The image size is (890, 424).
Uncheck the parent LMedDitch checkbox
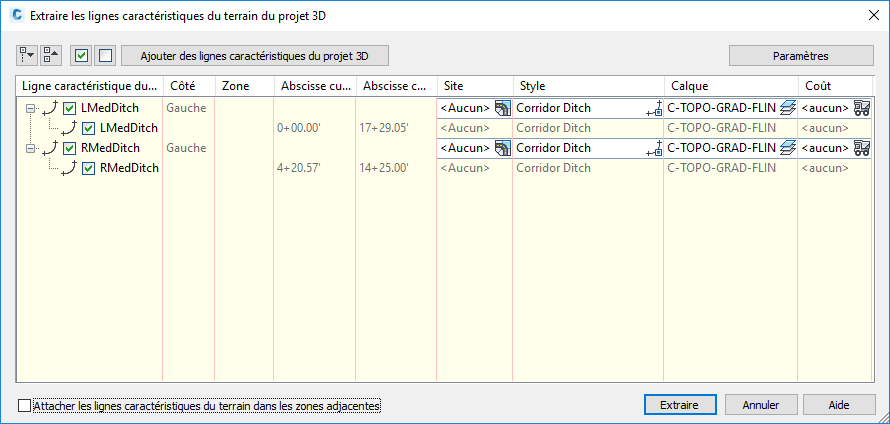pyautogui.click(x=70, y=108)
